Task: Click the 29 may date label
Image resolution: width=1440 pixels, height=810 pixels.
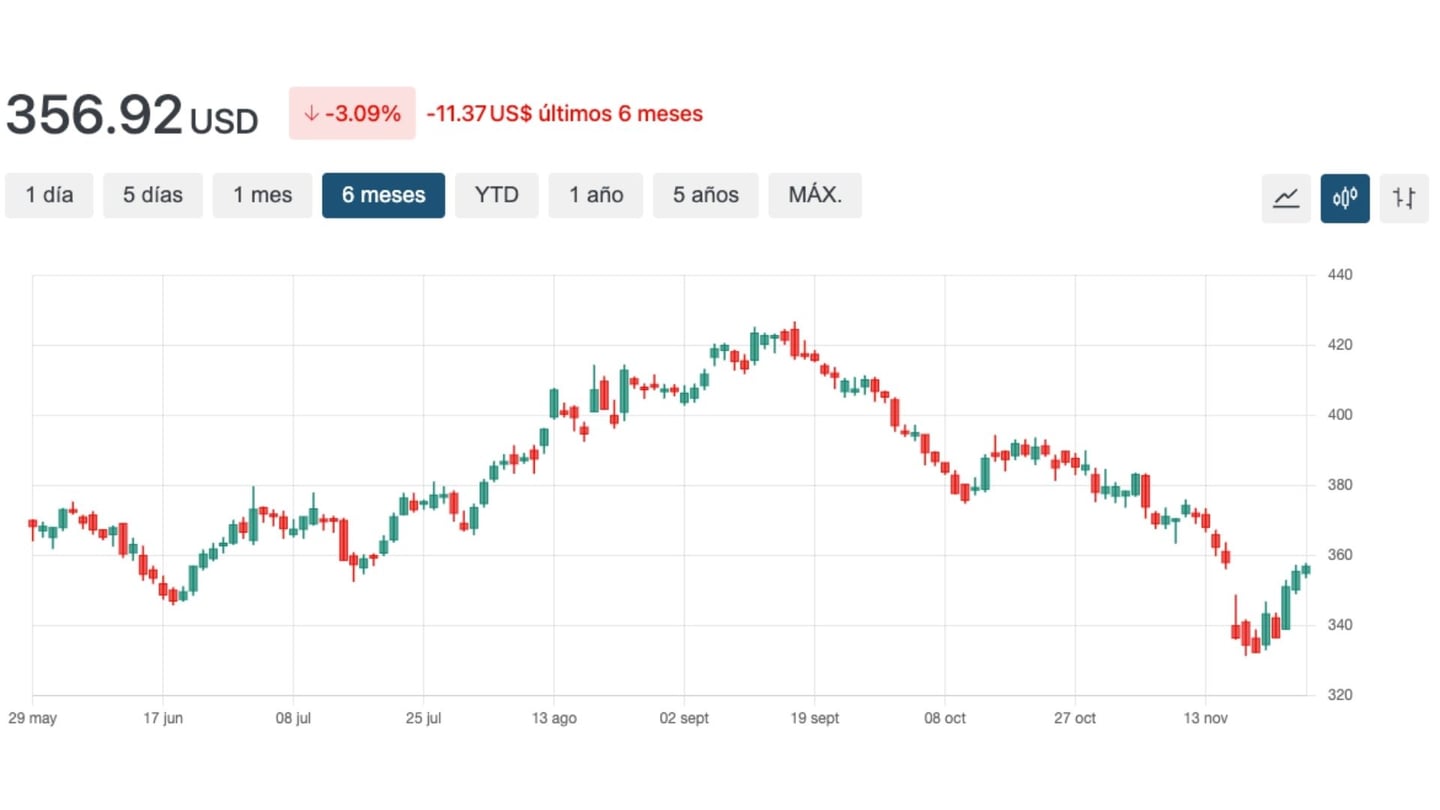Action: (x=32, y=719)
